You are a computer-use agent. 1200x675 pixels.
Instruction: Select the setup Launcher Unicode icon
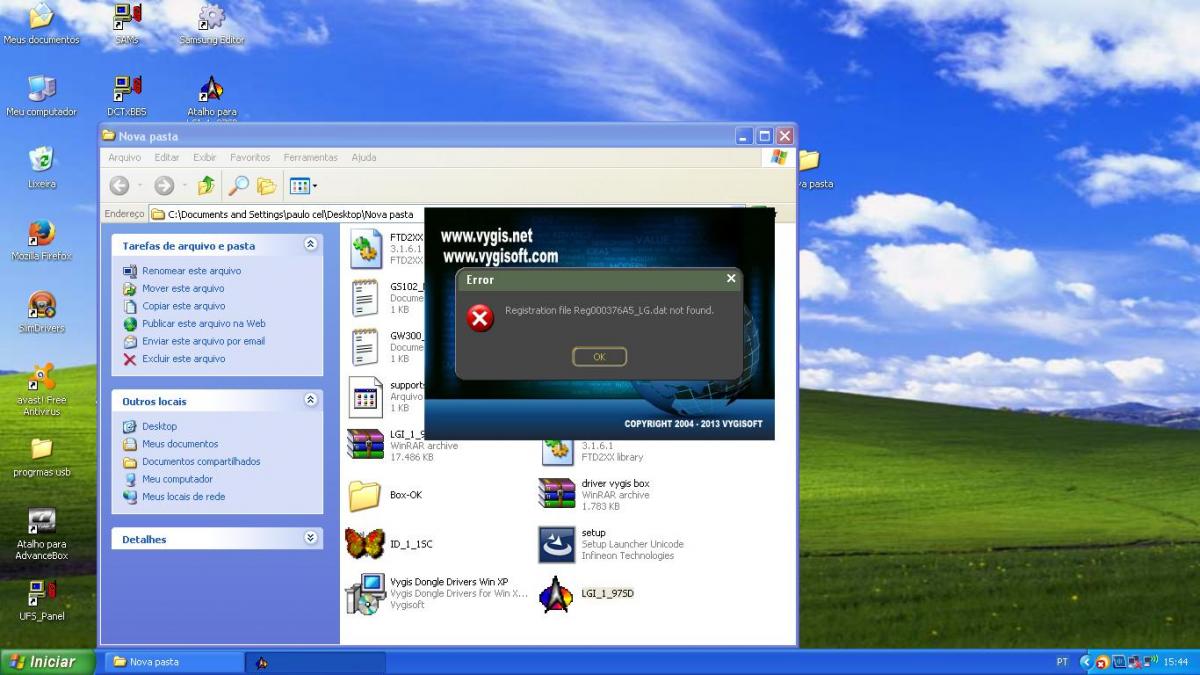[556, 544]
